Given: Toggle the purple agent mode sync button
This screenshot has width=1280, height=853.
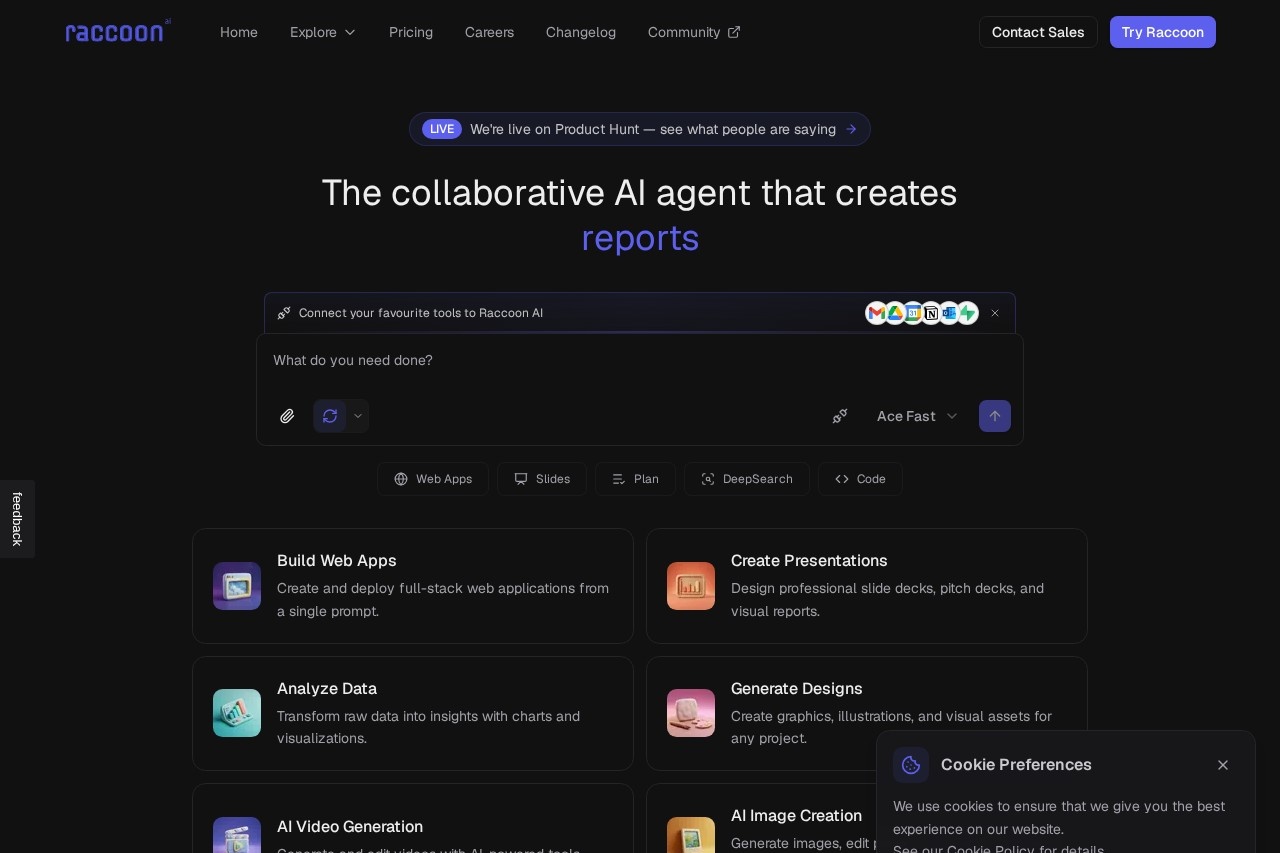Looking at the screenshot, I should tap(330, 416).
